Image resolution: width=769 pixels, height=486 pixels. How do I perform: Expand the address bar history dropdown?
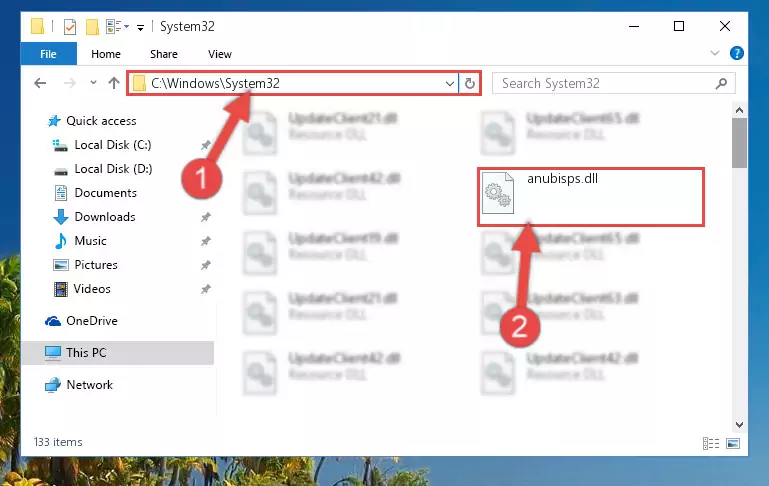pos(449,83)
